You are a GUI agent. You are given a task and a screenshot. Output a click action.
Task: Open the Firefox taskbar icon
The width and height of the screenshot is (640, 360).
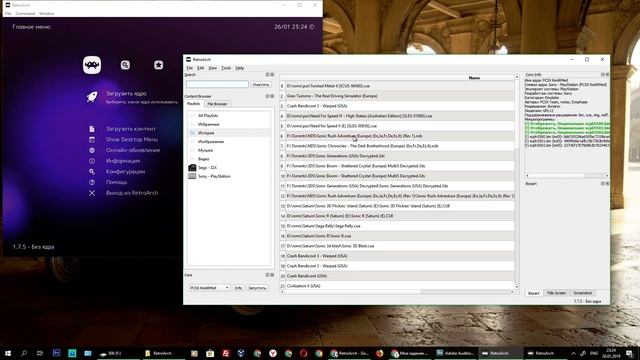380,353
